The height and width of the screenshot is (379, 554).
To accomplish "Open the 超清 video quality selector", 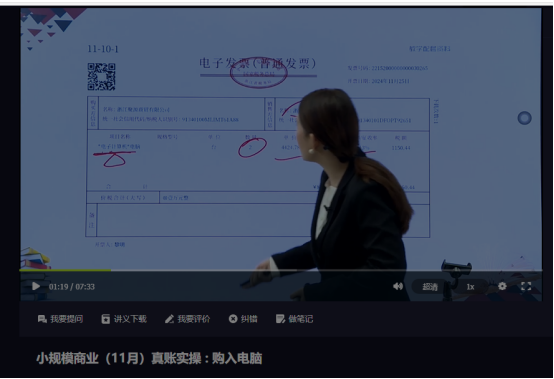I will click(430, 287).
